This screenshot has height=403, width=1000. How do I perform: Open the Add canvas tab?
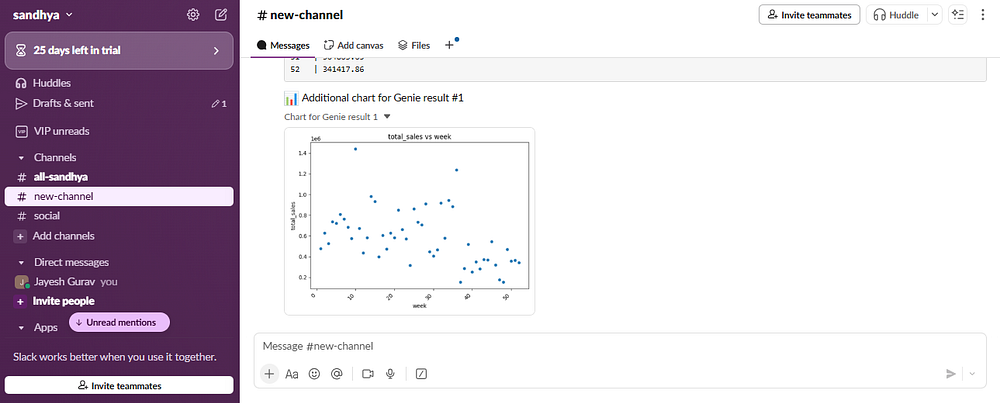tap(355, 45)
